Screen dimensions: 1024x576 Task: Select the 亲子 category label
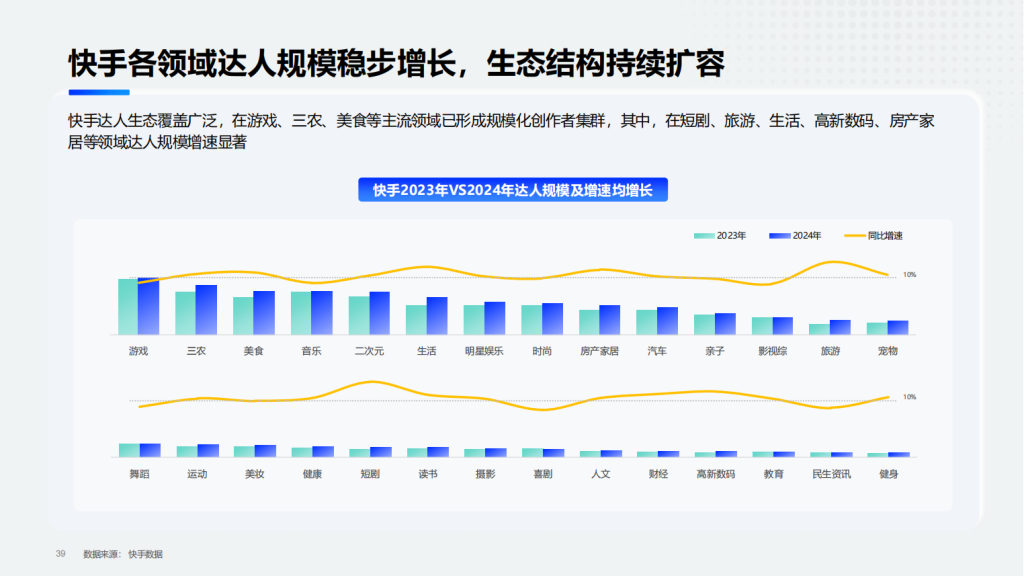point(715,351)
